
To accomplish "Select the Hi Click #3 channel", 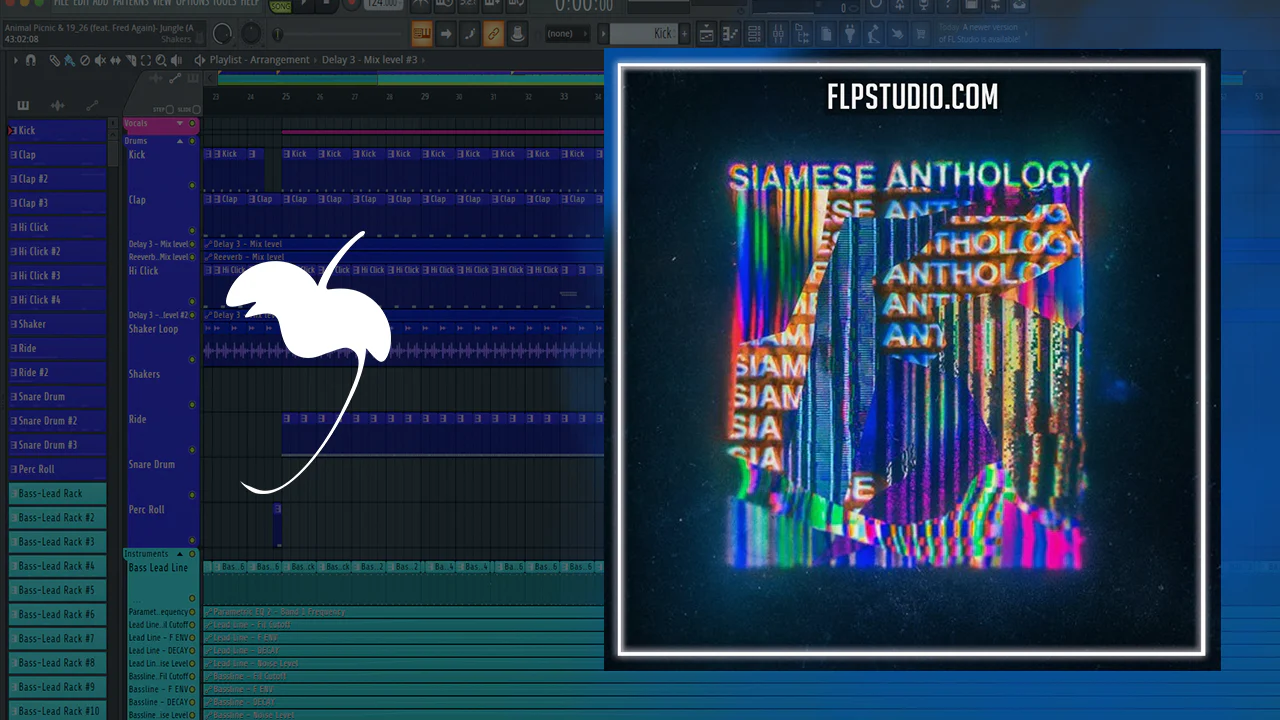I will coord(57,276).
